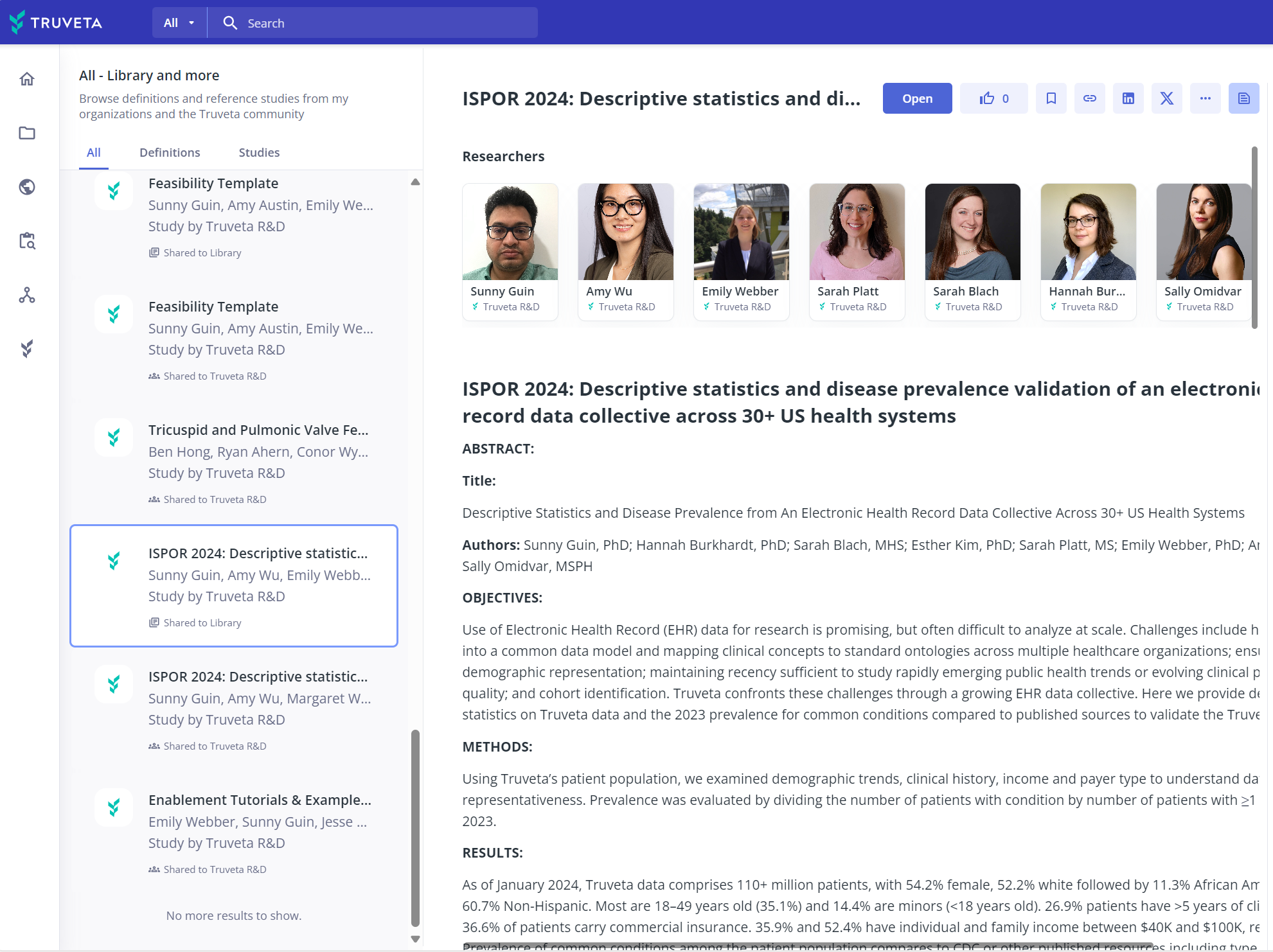Click in the Search input field
The height and width of the screenshot is (952, 1273).
pos(386,23)
